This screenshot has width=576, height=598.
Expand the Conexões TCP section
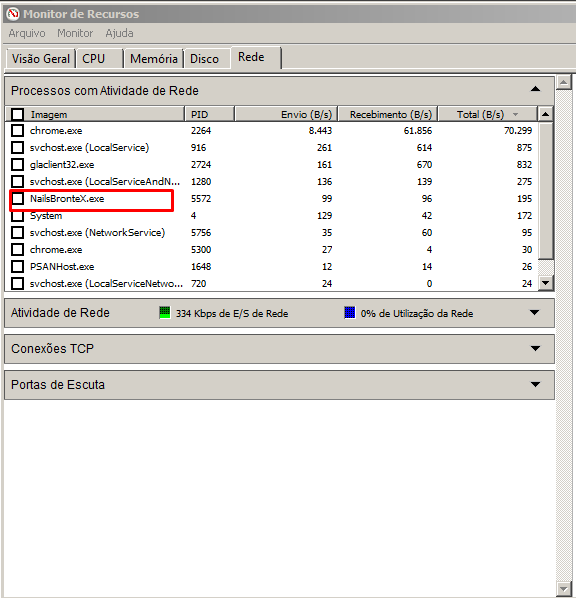click(x=536, y=348)
